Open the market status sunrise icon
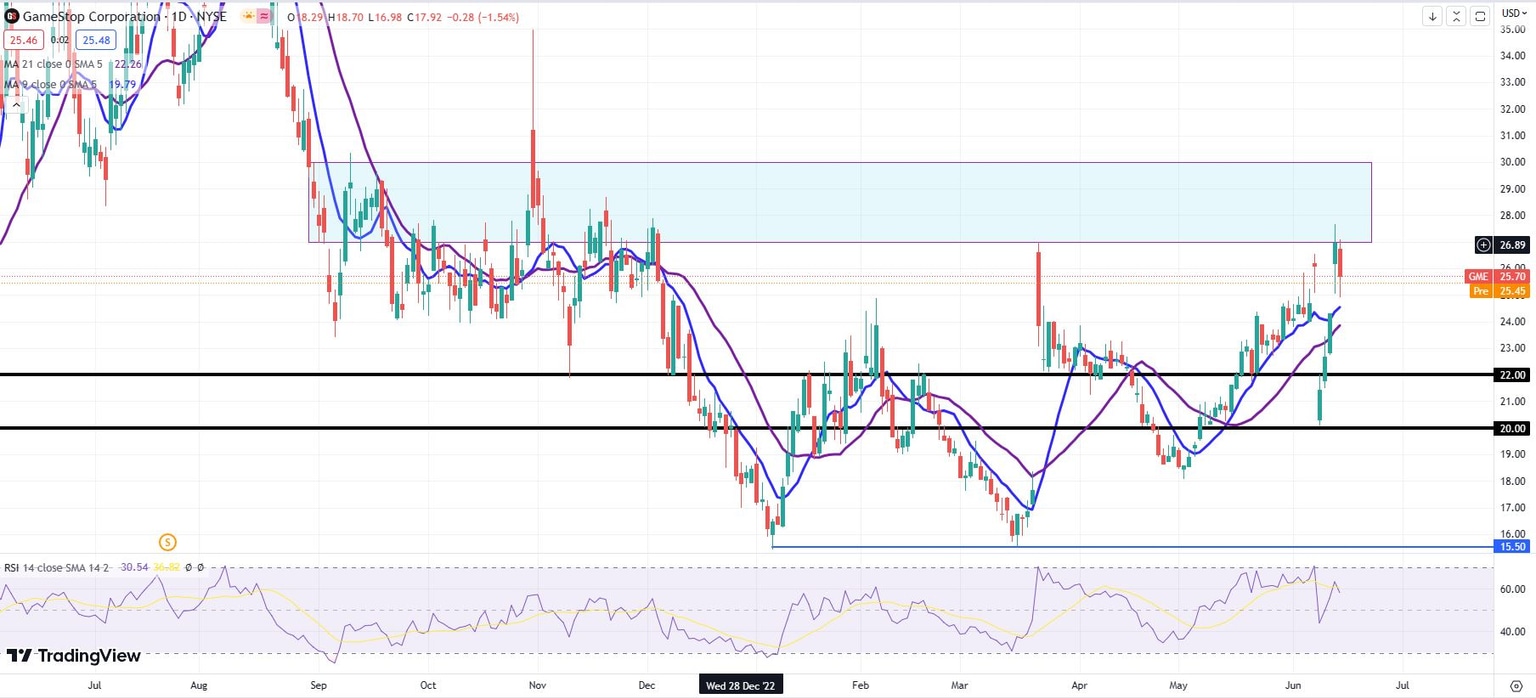 tap(250, 16)
